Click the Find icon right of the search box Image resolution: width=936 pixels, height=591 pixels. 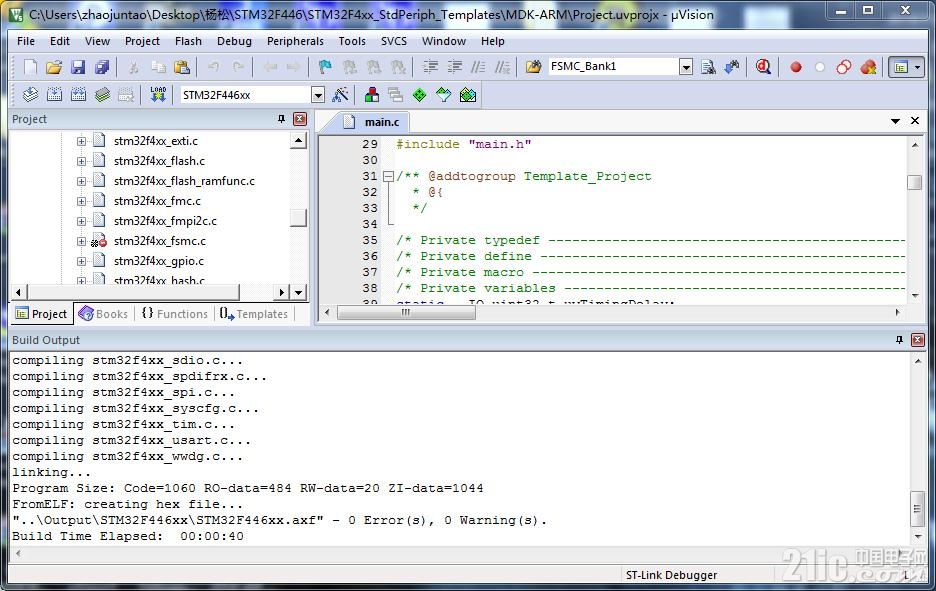pyautogui.click(x=709, y=67)
